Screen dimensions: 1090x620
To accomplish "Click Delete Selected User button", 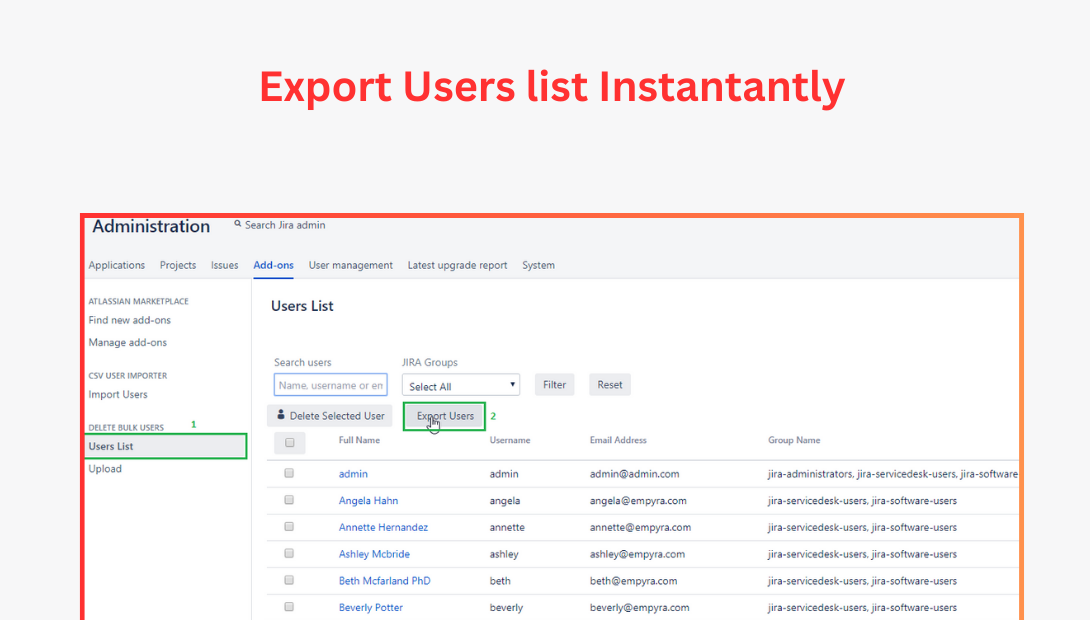I will pyautogui.click(x=330, y=416).
